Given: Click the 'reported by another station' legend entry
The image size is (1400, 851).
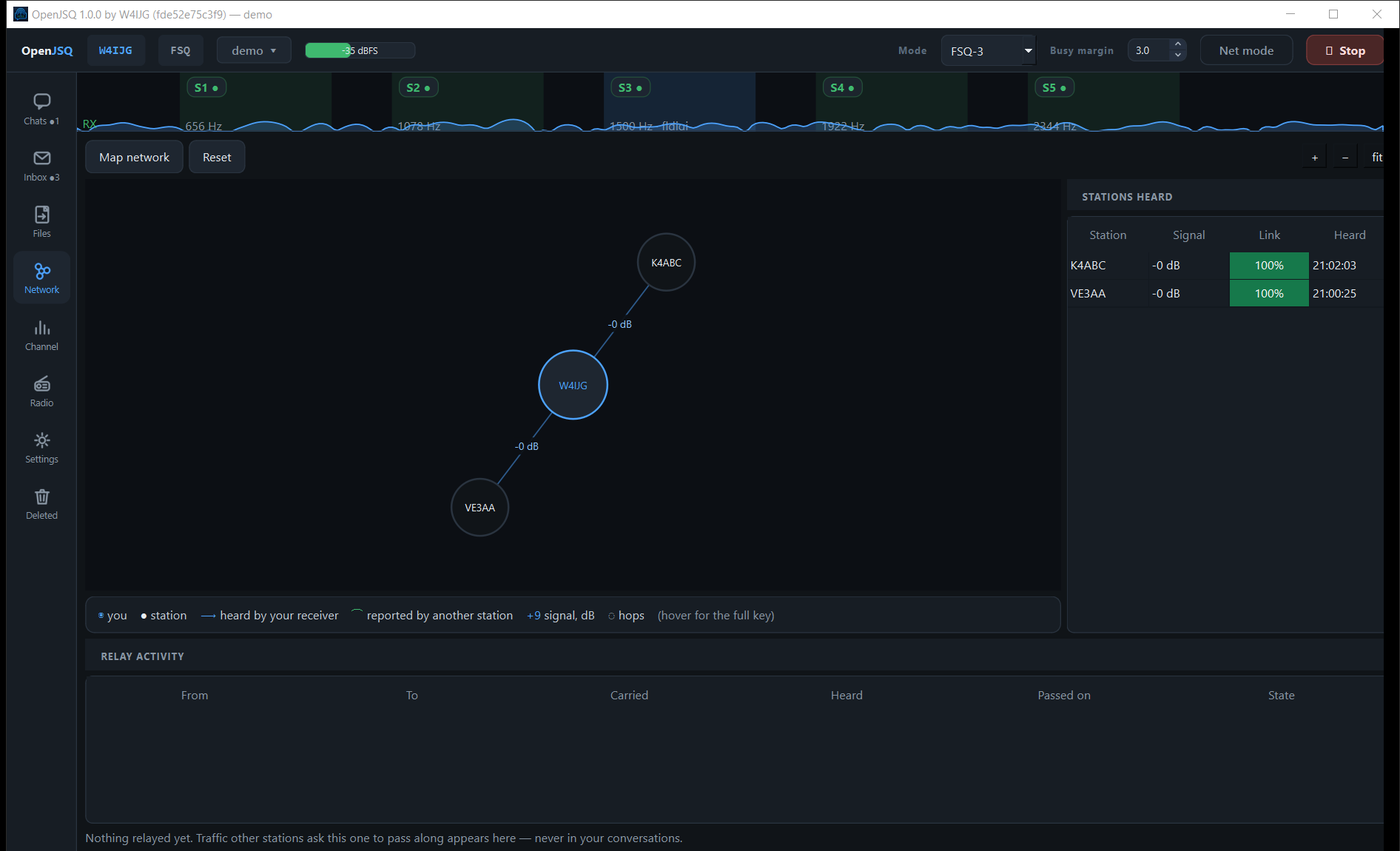Looking at the screenshot, I should (x=432, y=615).
